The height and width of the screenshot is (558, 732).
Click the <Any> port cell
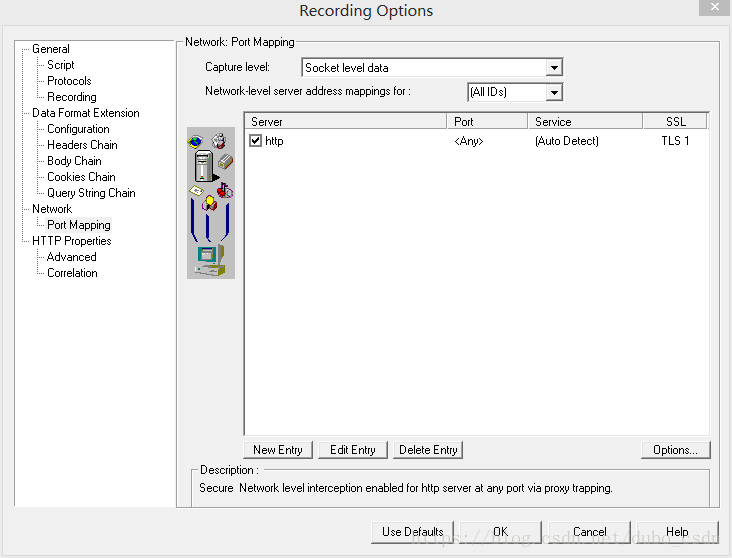[469, 141]
